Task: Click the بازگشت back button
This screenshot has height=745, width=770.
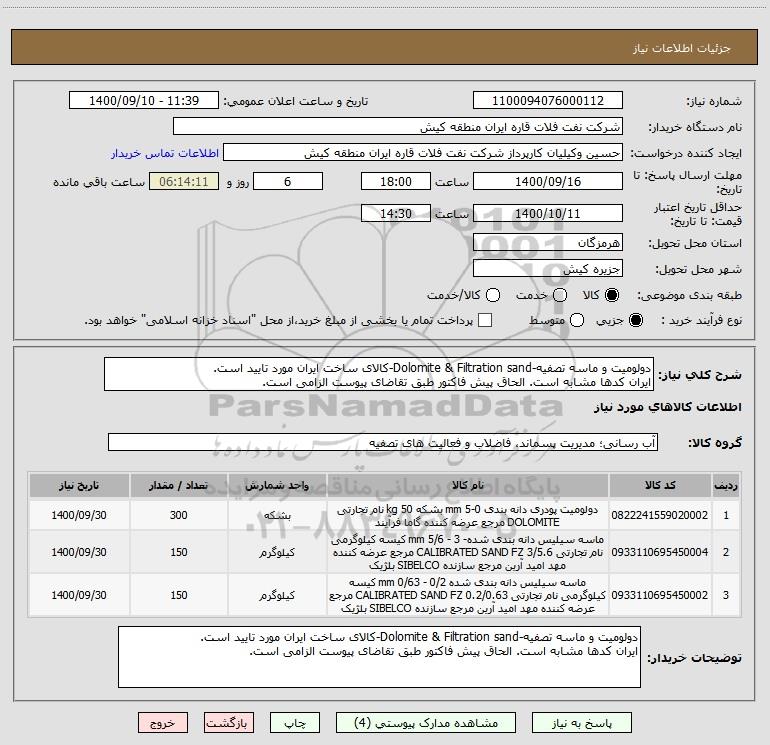Action: pyautogui.click(x=229, y=723)
